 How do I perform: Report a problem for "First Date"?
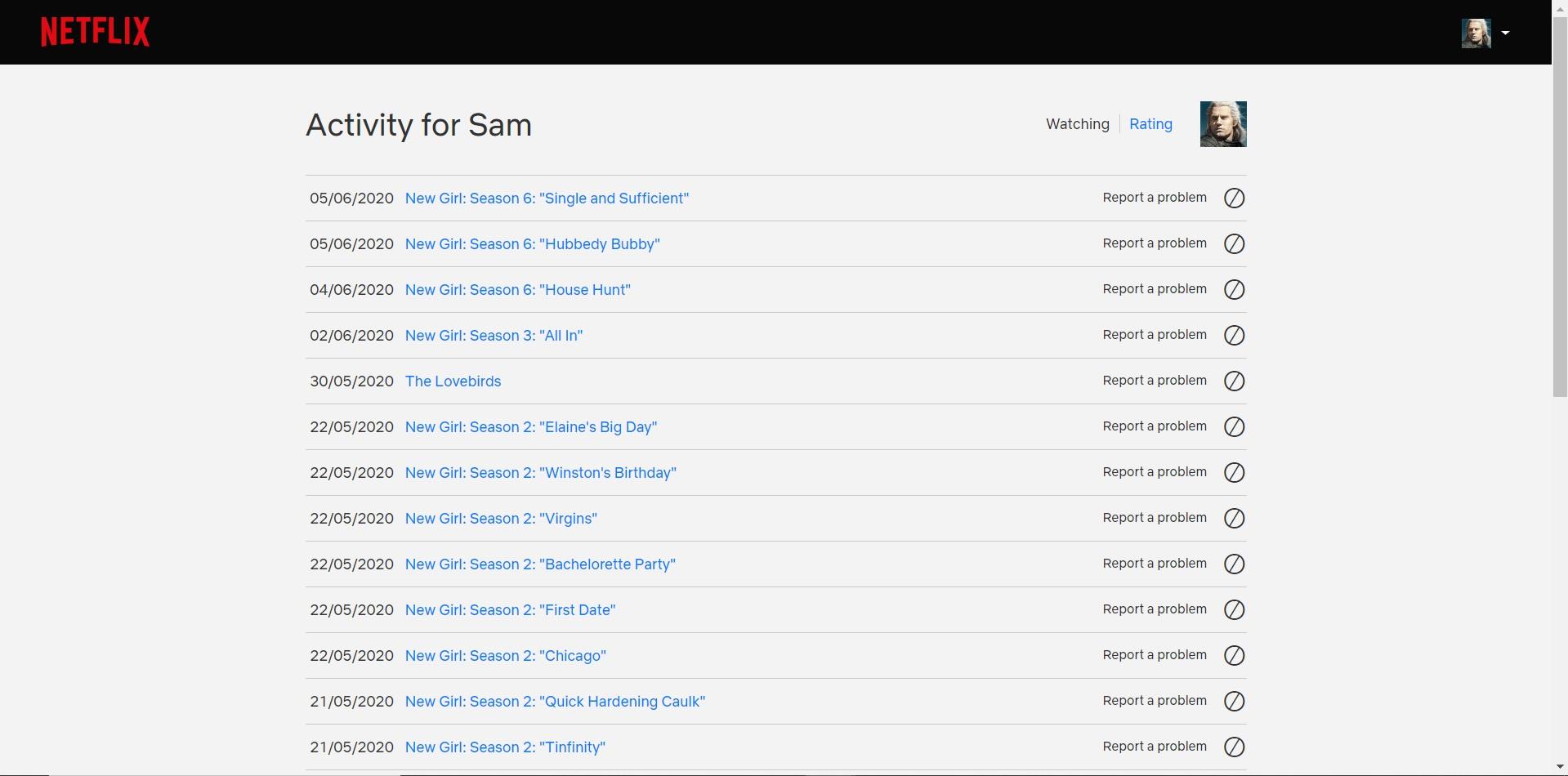click(1155, 609)
